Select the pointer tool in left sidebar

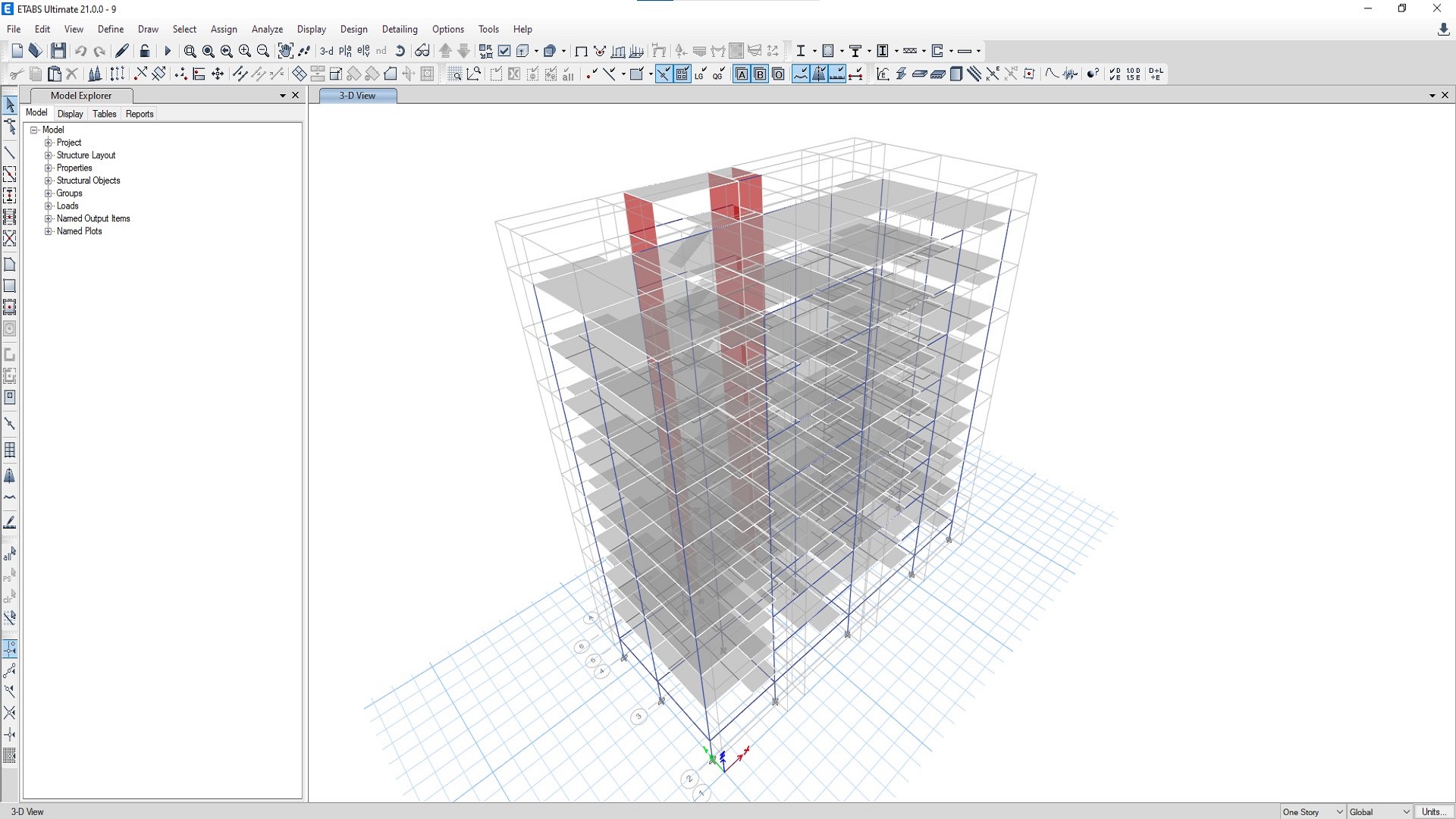(10, 105)
